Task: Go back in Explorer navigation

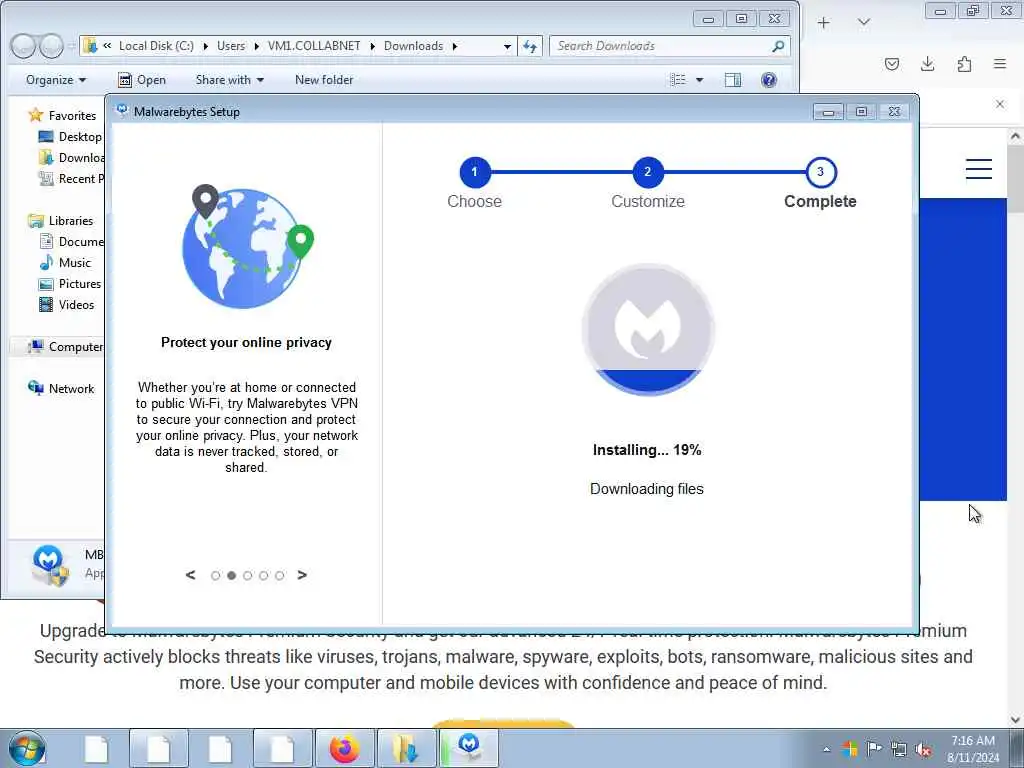Action: click(x=23, y=46)
